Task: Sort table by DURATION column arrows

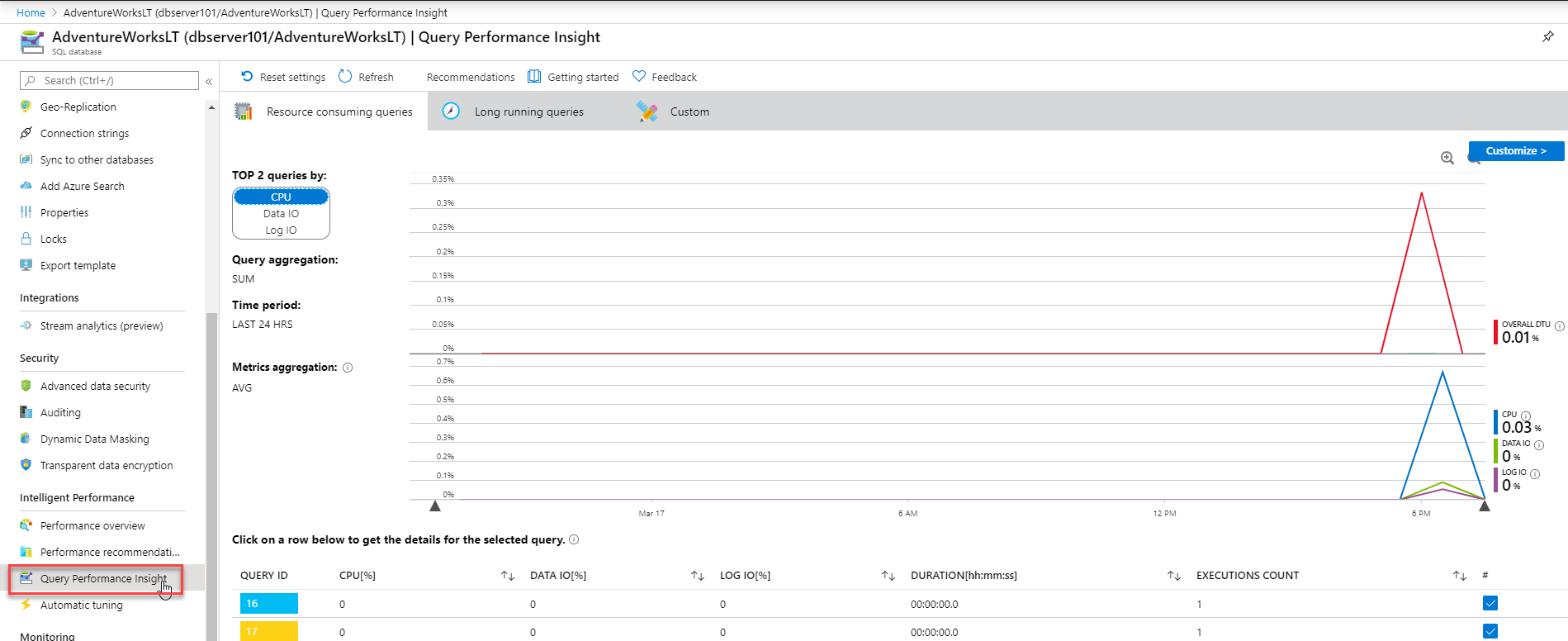Action: coord(1174,576)
